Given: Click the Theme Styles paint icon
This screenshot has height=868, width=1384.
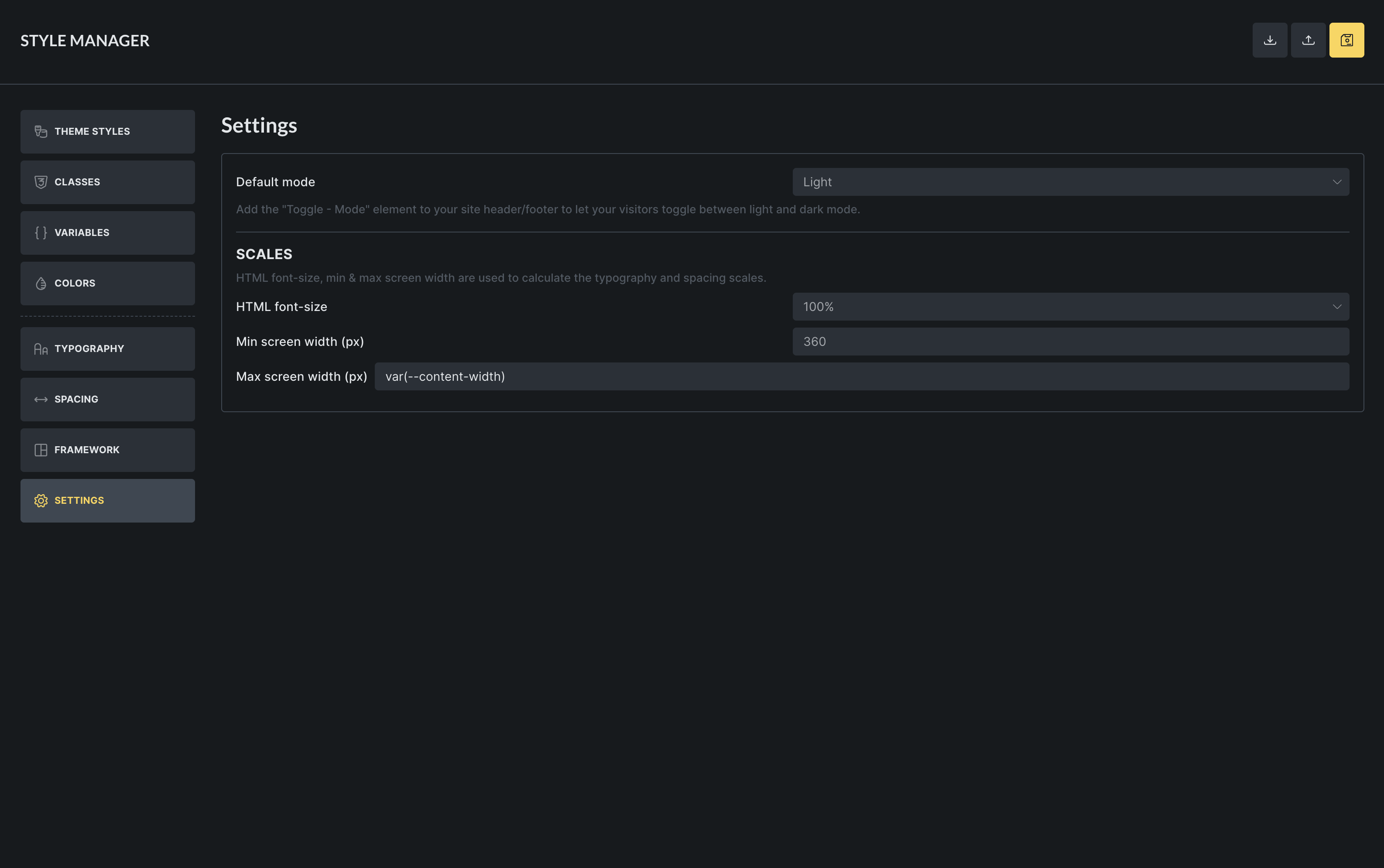Looking at the screenshot, I should (x=41, y=131).
